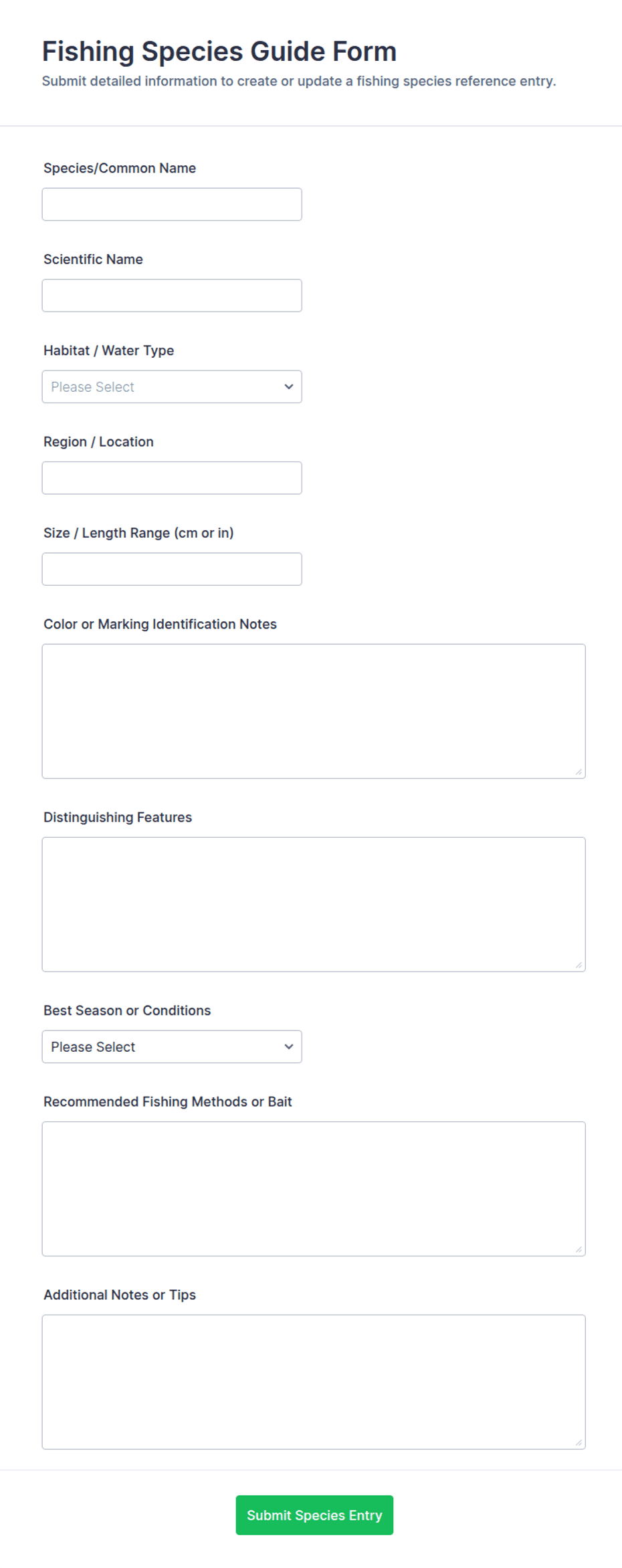Grab the Color Notes textarea resize handle
622x1568 pixels.
pos(579,772)
